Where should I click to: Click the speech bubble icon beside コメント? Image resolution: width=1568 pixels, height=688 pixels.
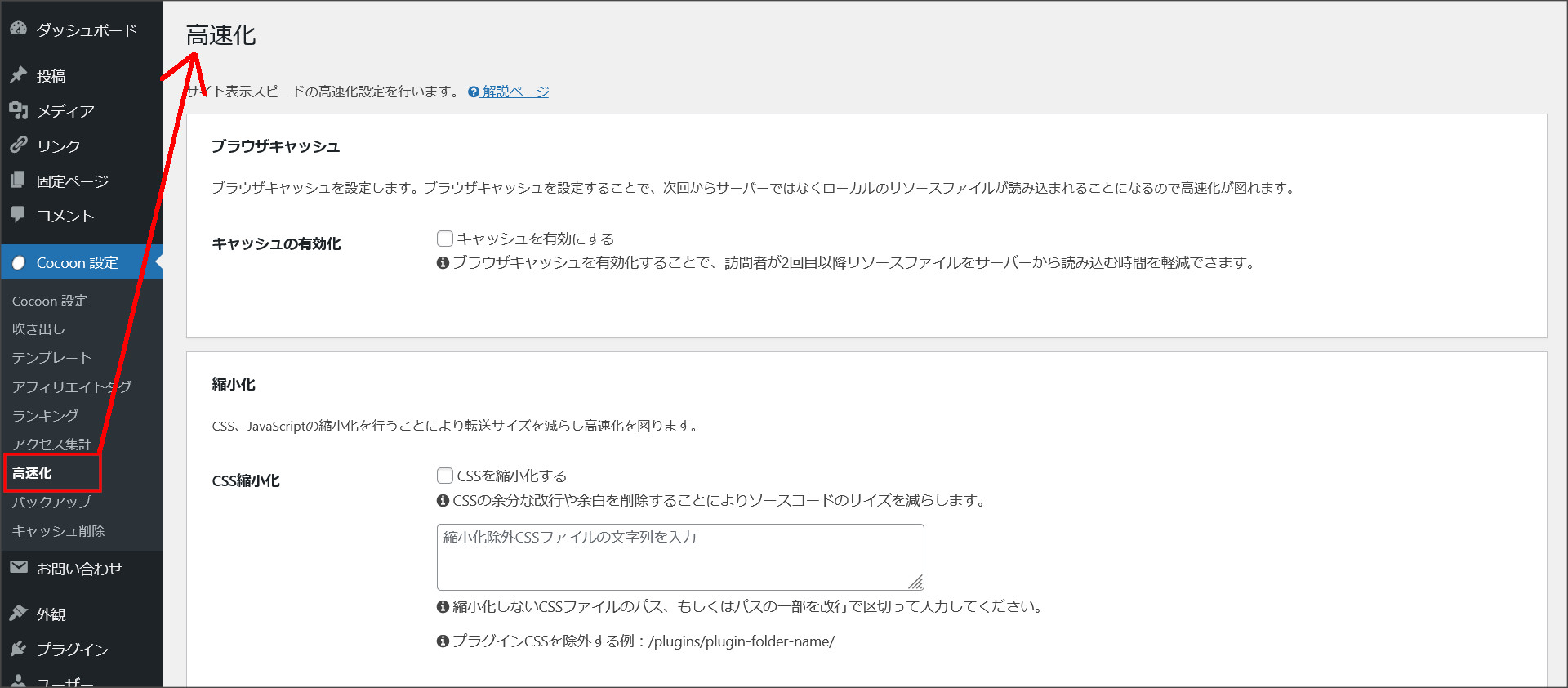[x=18, y=214]
